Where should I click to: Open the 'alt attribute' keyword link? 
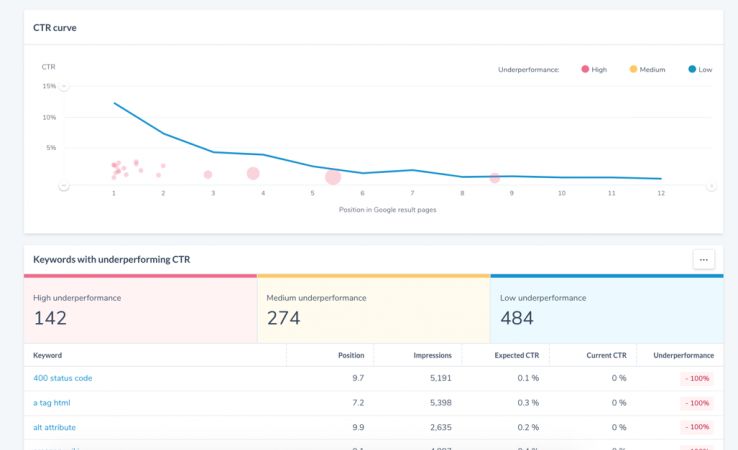click(54, 427)
